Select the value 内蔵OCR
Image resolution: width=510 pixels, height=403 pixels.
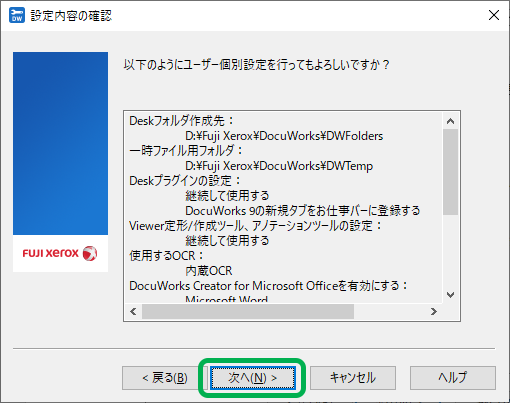(x=209, y=271)
